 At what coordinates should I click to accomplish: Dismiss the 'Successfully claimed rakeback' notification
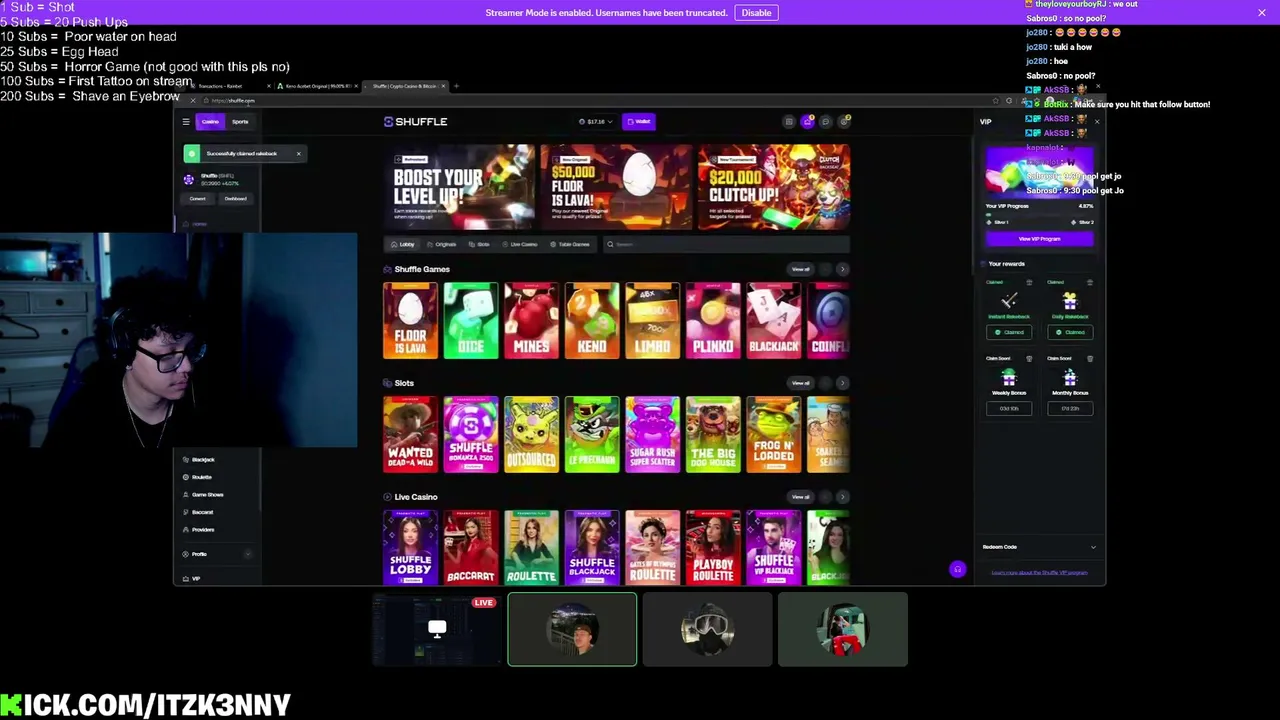[298, 153]
